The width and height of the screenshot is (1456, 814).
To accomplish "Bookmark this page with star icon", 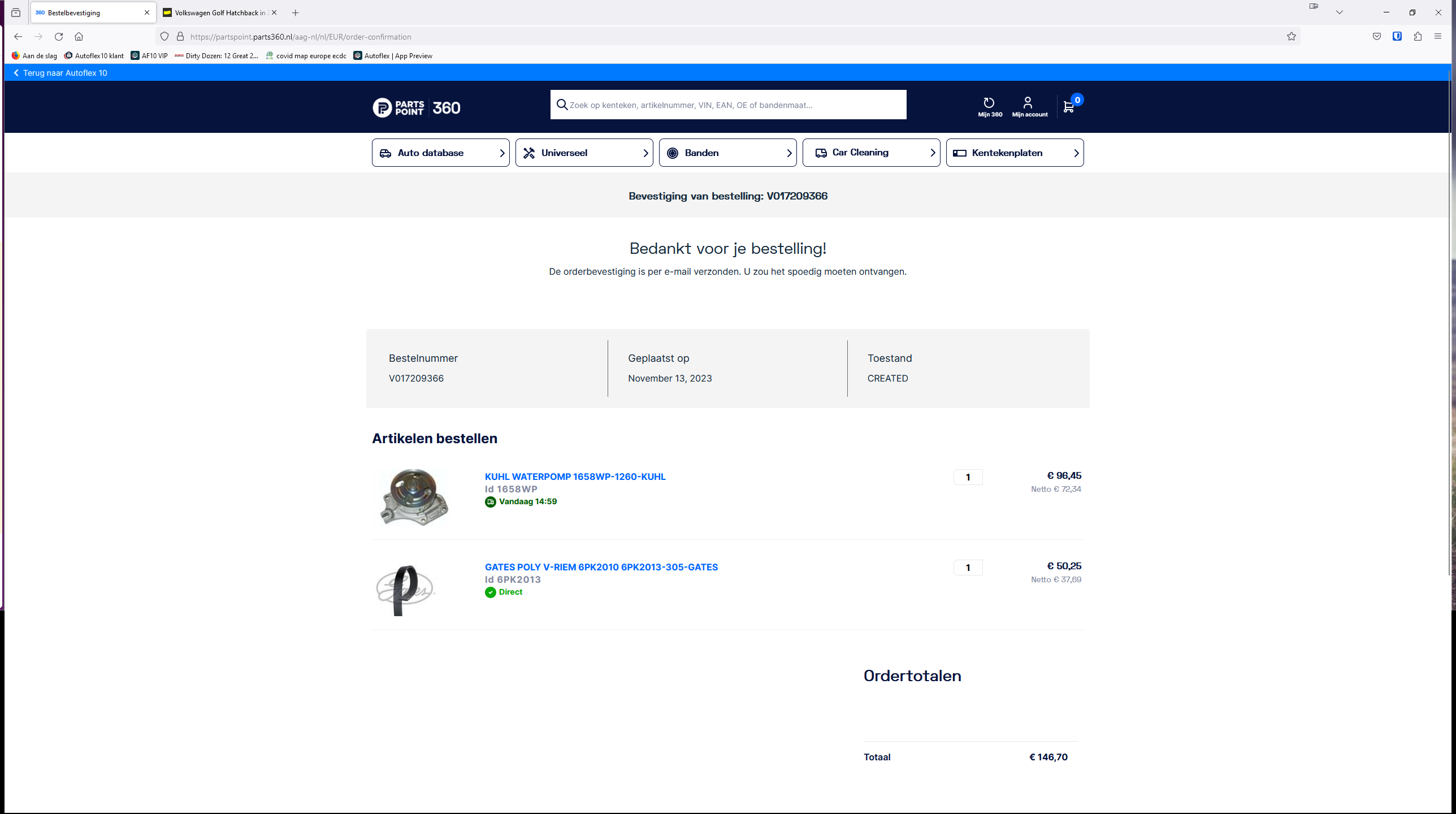I will coord(1292,37).
